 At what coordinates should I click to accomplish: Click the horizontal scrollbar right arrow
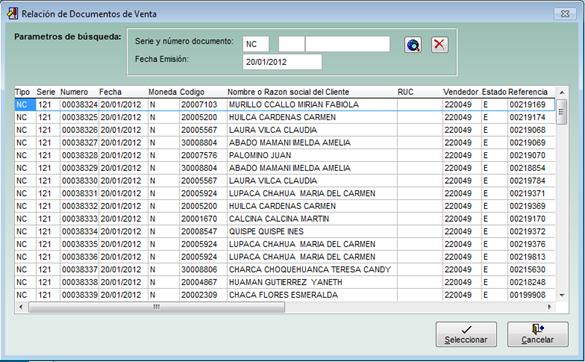click(x=549, y=307)
